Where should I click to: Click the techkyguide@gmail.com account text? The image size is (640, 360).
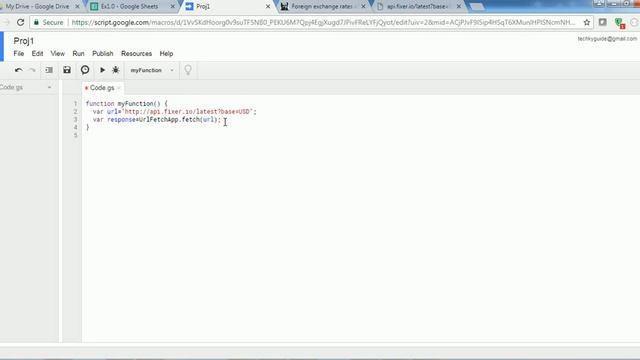pyautogui.click(x=607, y=39)
